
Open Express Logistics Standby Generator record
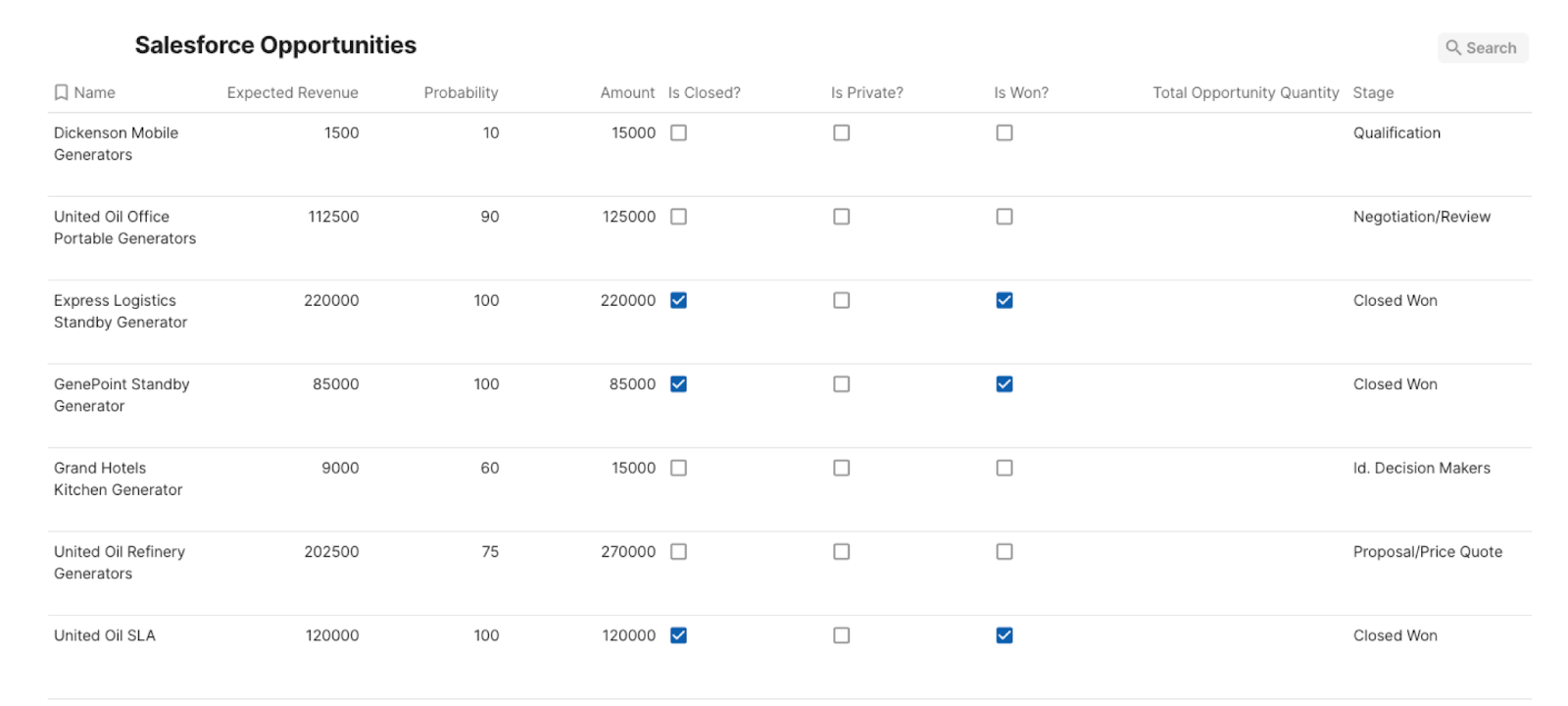120,311
